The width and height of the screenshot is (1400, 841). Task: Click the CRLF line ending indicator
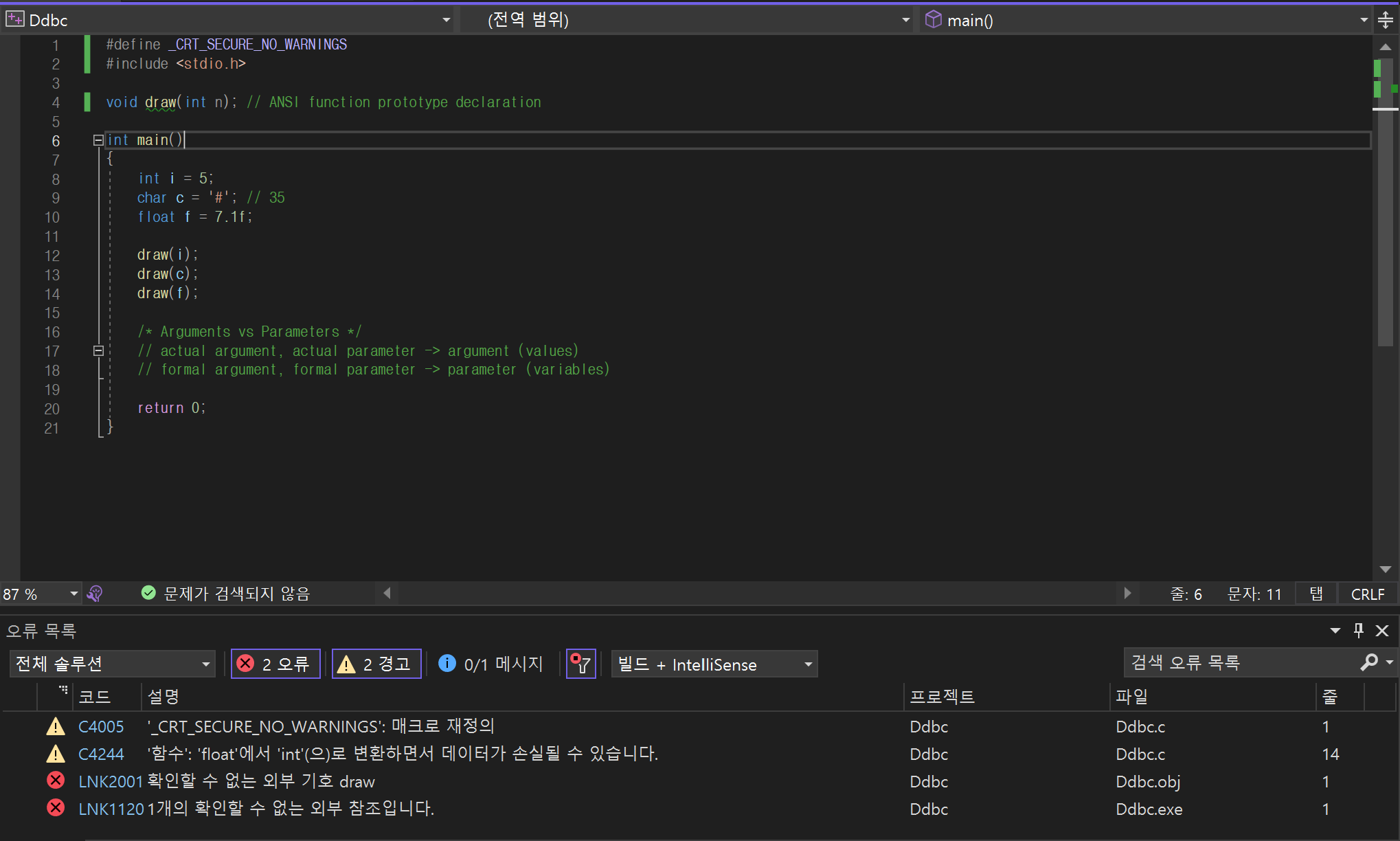click(x=1368, y=594)
